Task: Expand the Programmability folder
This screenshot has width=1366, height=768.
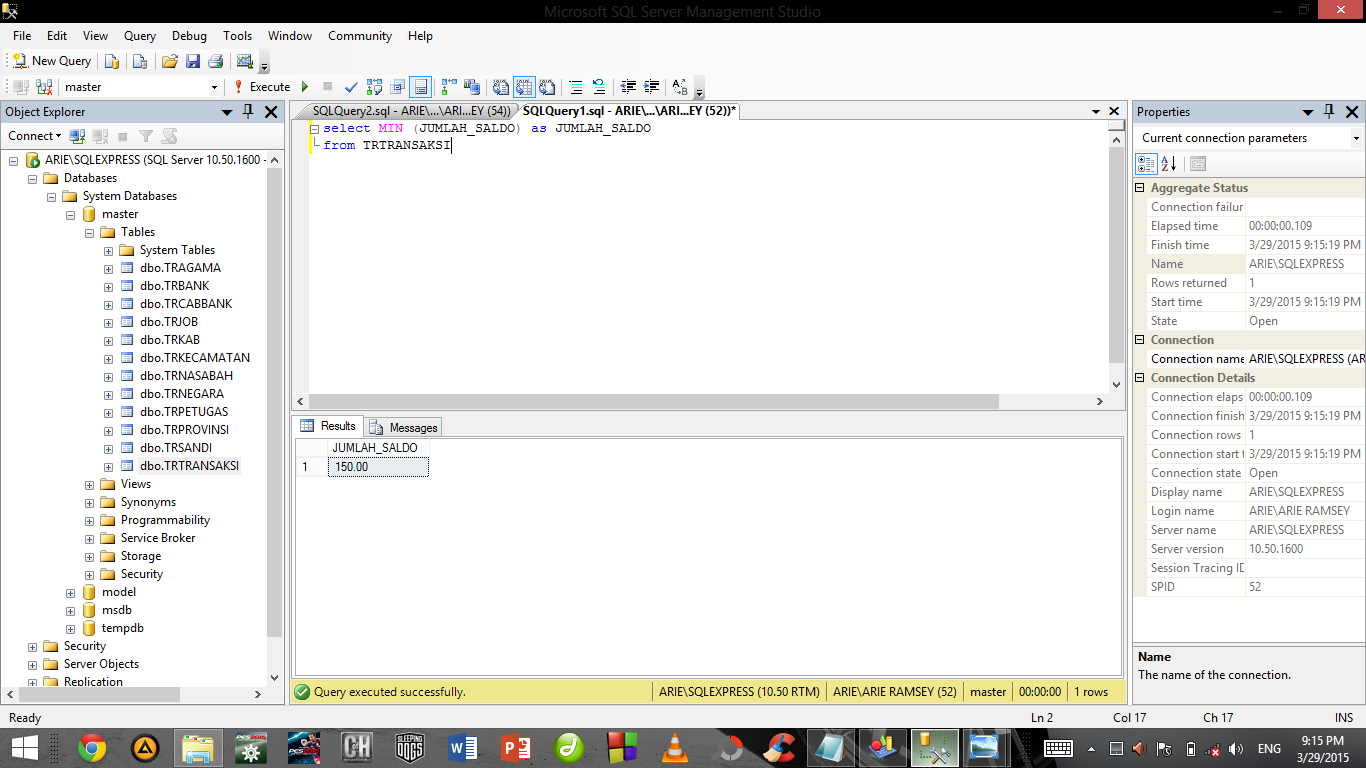Action: (89, 520)
